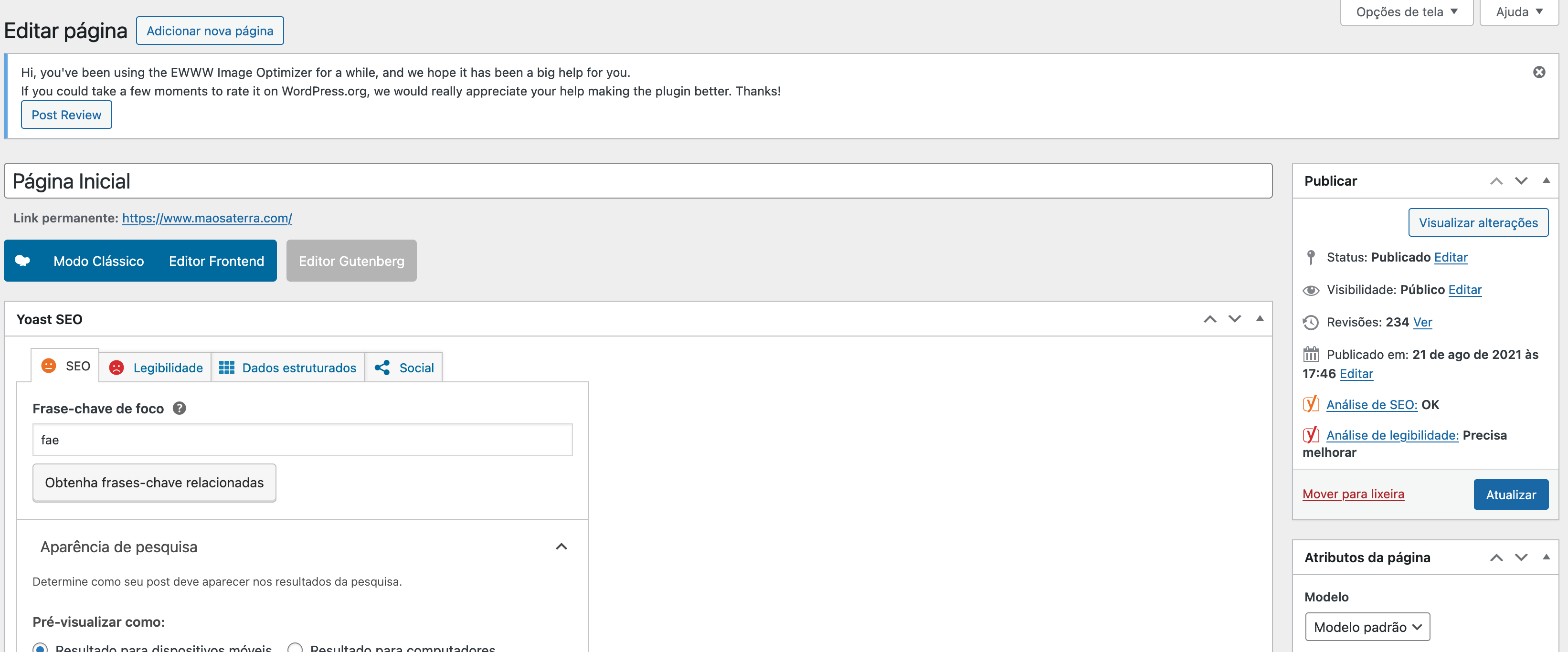Click the Mover para lixeira link

tap(1353, 493)
